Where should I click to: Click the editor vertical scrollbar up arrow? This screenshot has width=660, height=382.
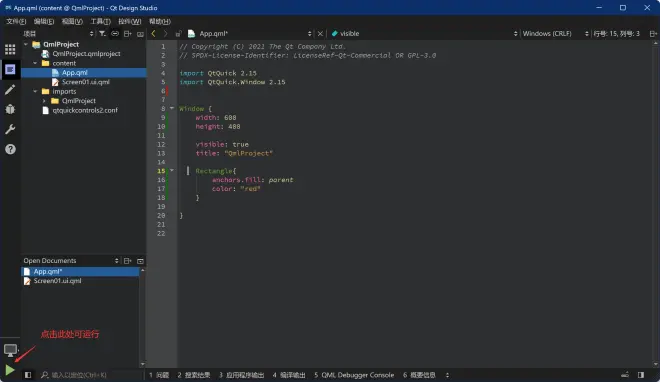pos(656,43)
